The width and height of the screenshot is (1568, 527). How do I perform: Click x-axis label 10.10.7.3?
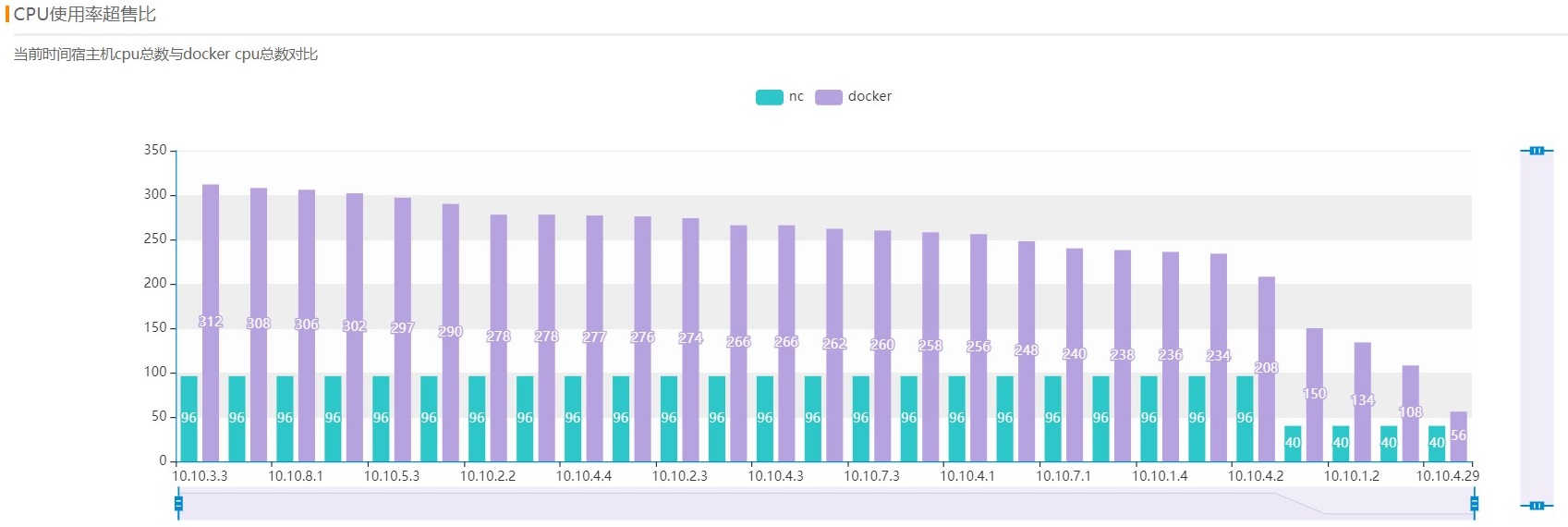point(872,476)
